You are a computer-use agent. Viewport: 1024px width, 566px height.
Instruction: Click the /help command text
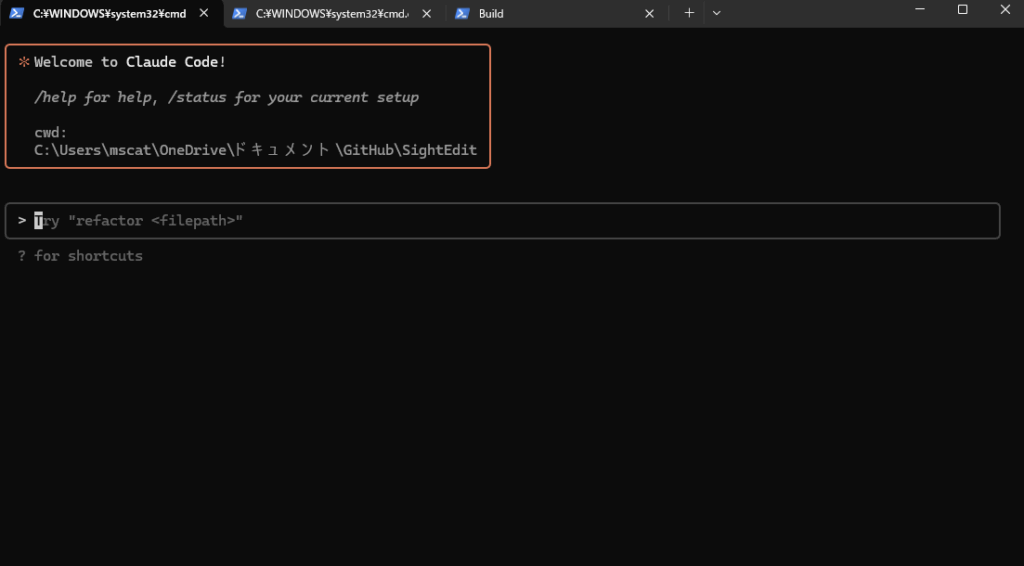tap(55, 97)
